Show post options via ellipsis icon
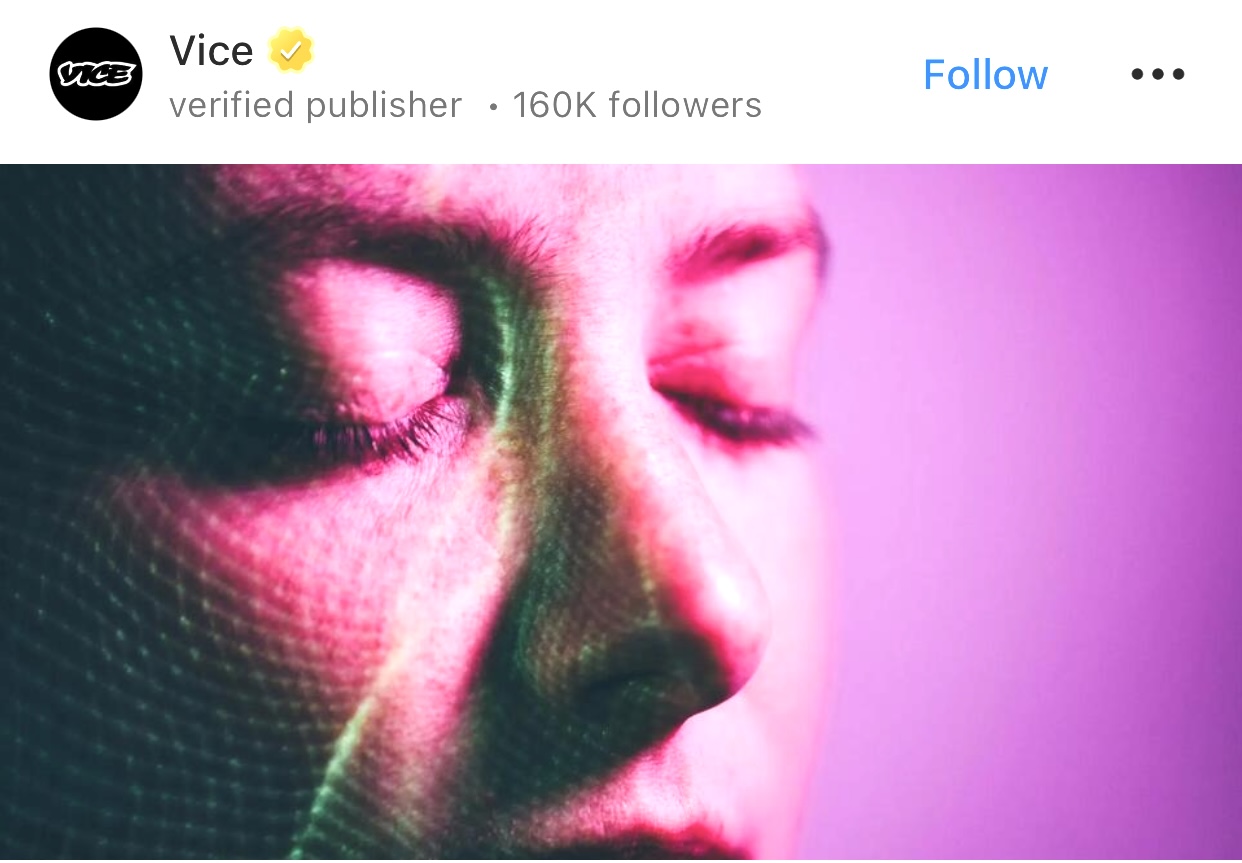The width and height of the screenshot is (1242, 863). [1158, 74]
